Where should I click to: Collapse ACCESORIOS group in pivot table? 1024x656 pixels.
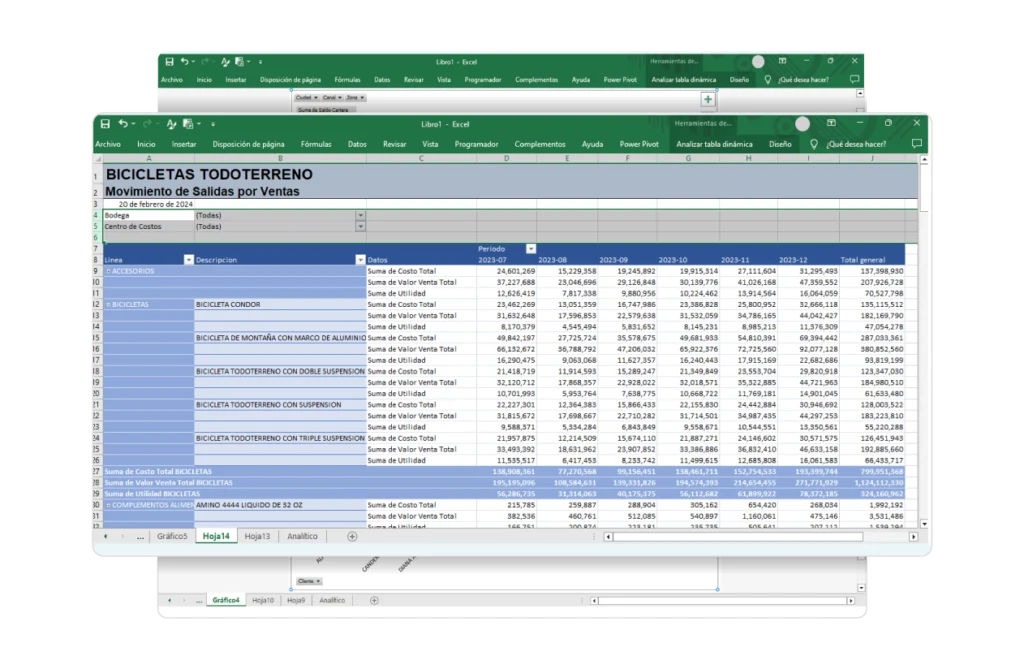pyautogui.click(x=108, y=271)
